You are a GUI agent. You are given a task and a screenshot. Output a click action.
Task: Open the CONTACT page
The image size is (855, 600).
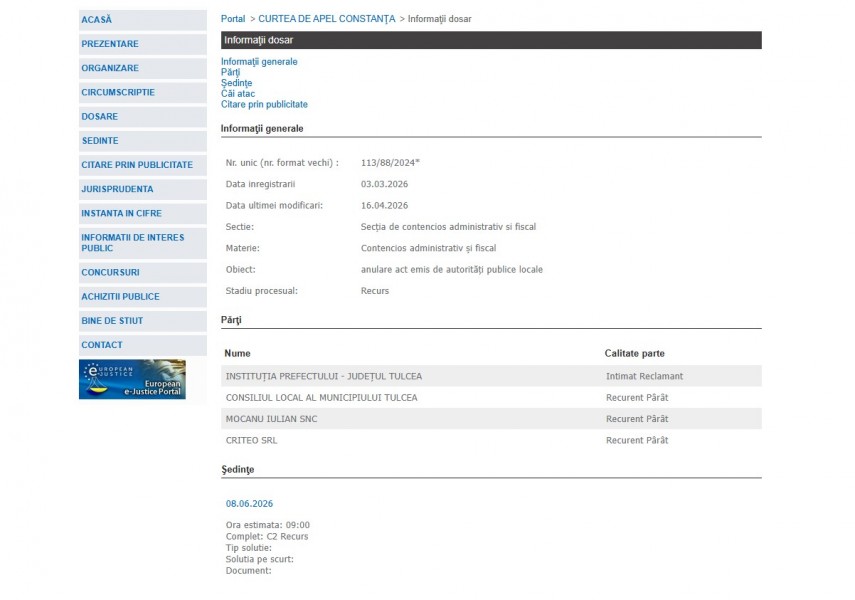[102, 345]
